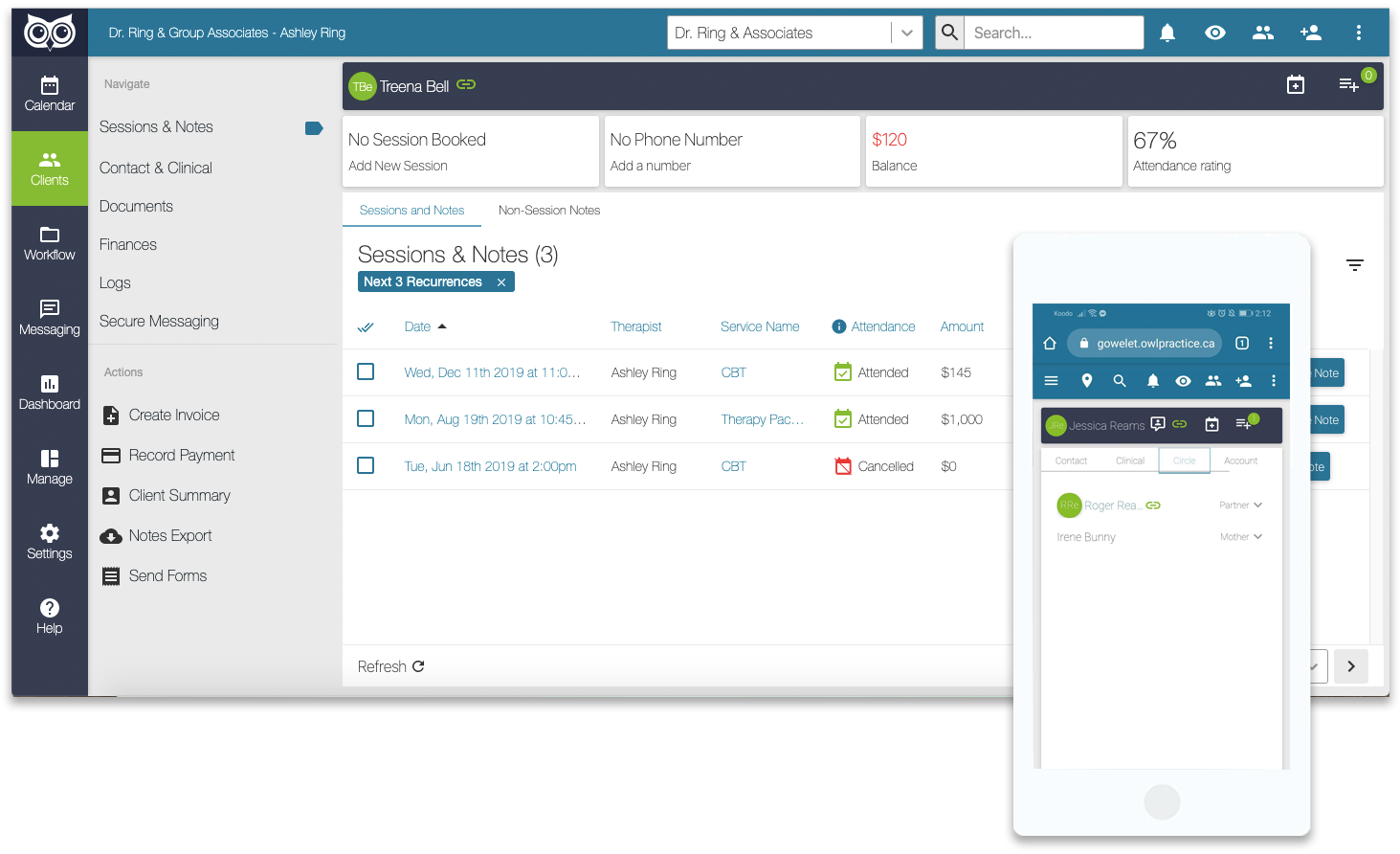Screen dimensions: 1400x854
Task: Open notifications via the bell icon
Action: click(x=1167, y=32)
